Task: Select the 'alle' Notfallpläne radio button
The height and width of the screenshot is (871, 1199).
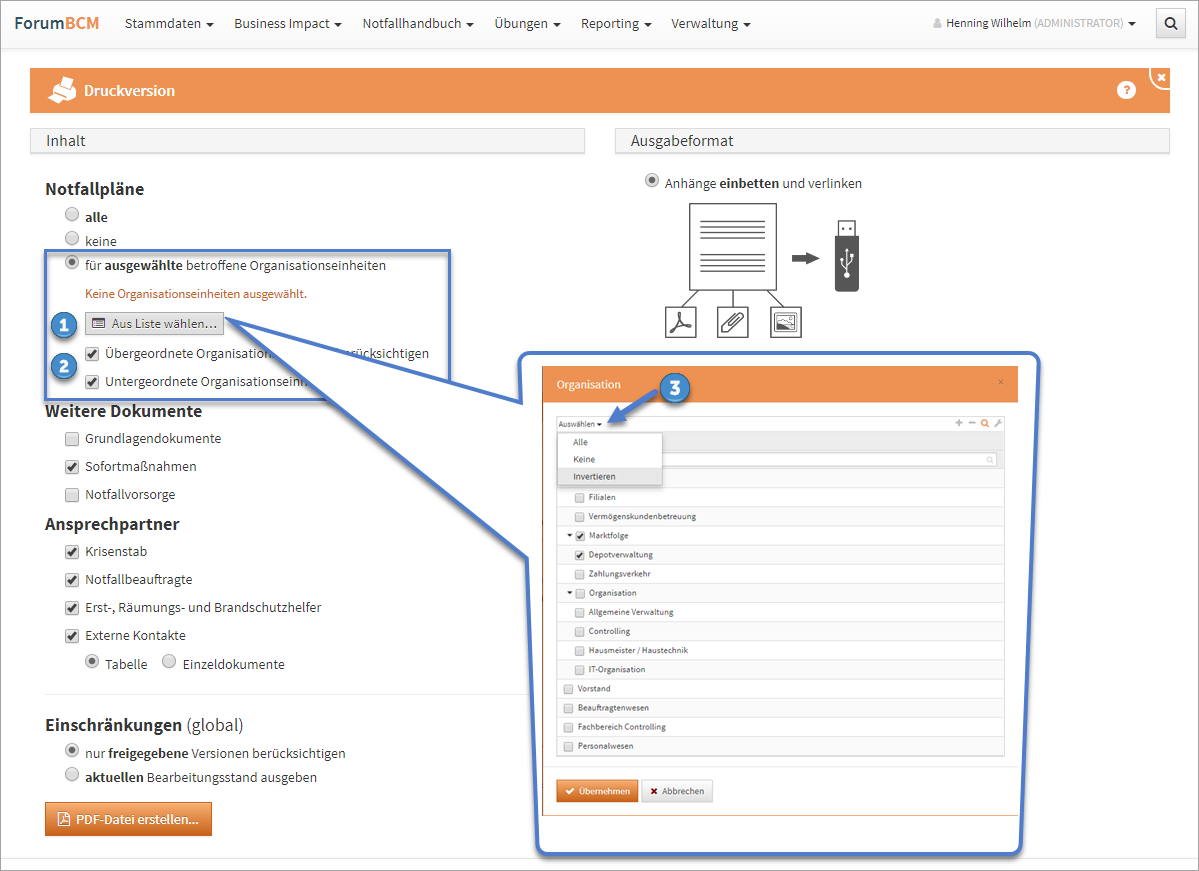Action: coord(72,215)
